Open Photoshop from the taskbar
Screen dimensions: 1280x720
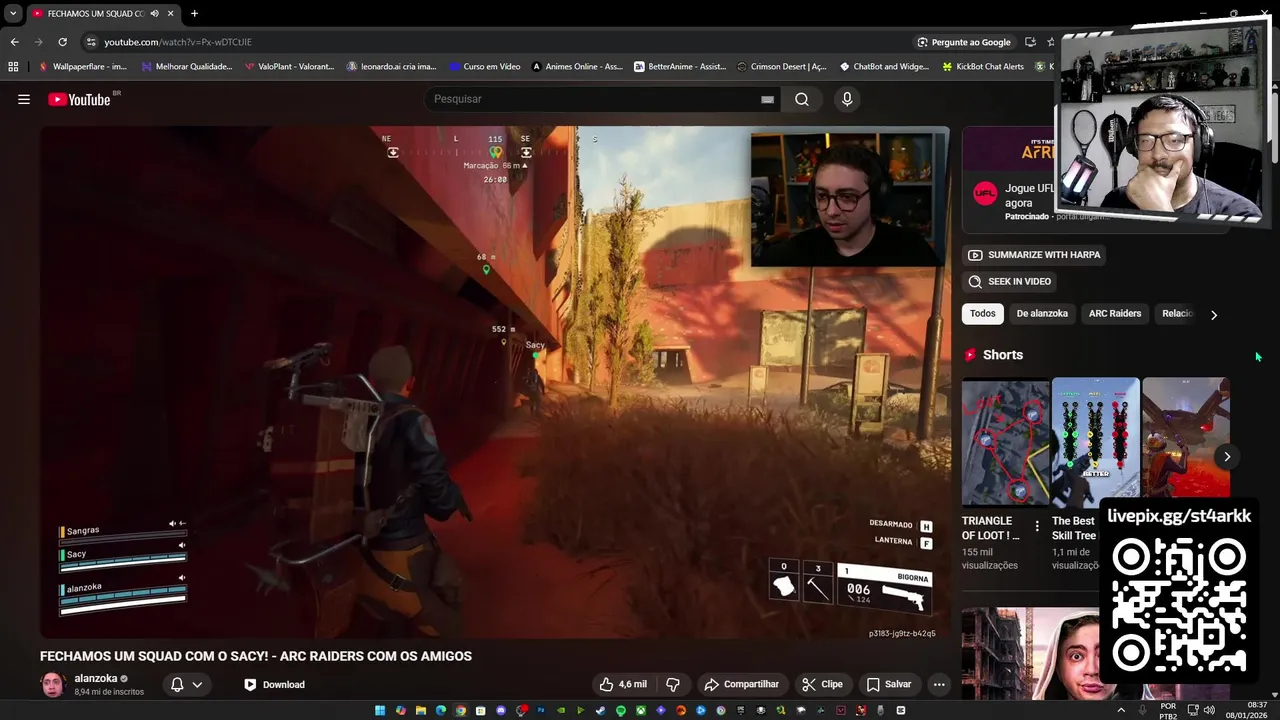541,710
